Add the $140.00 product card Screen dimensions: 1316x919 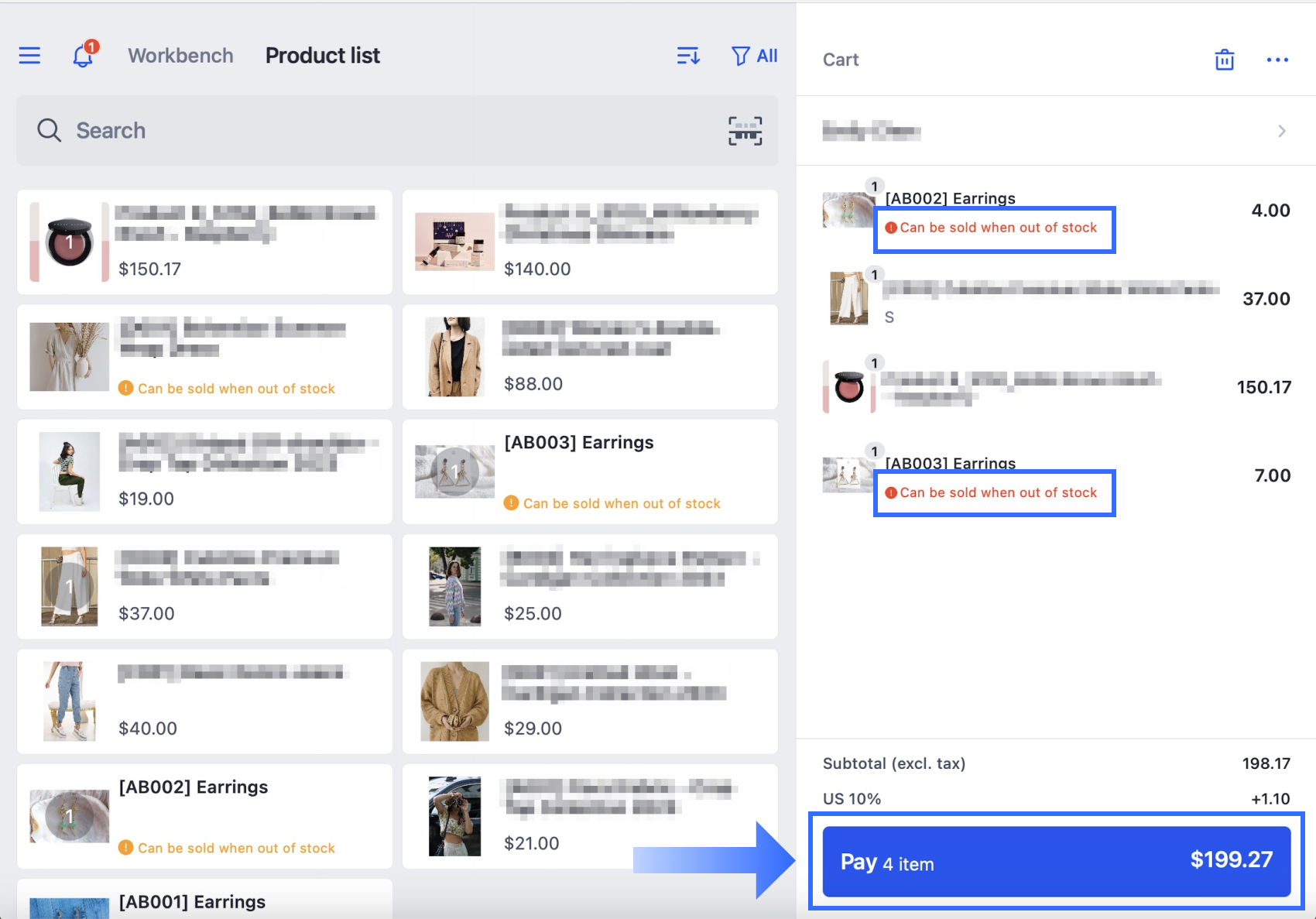click(590, 242)
